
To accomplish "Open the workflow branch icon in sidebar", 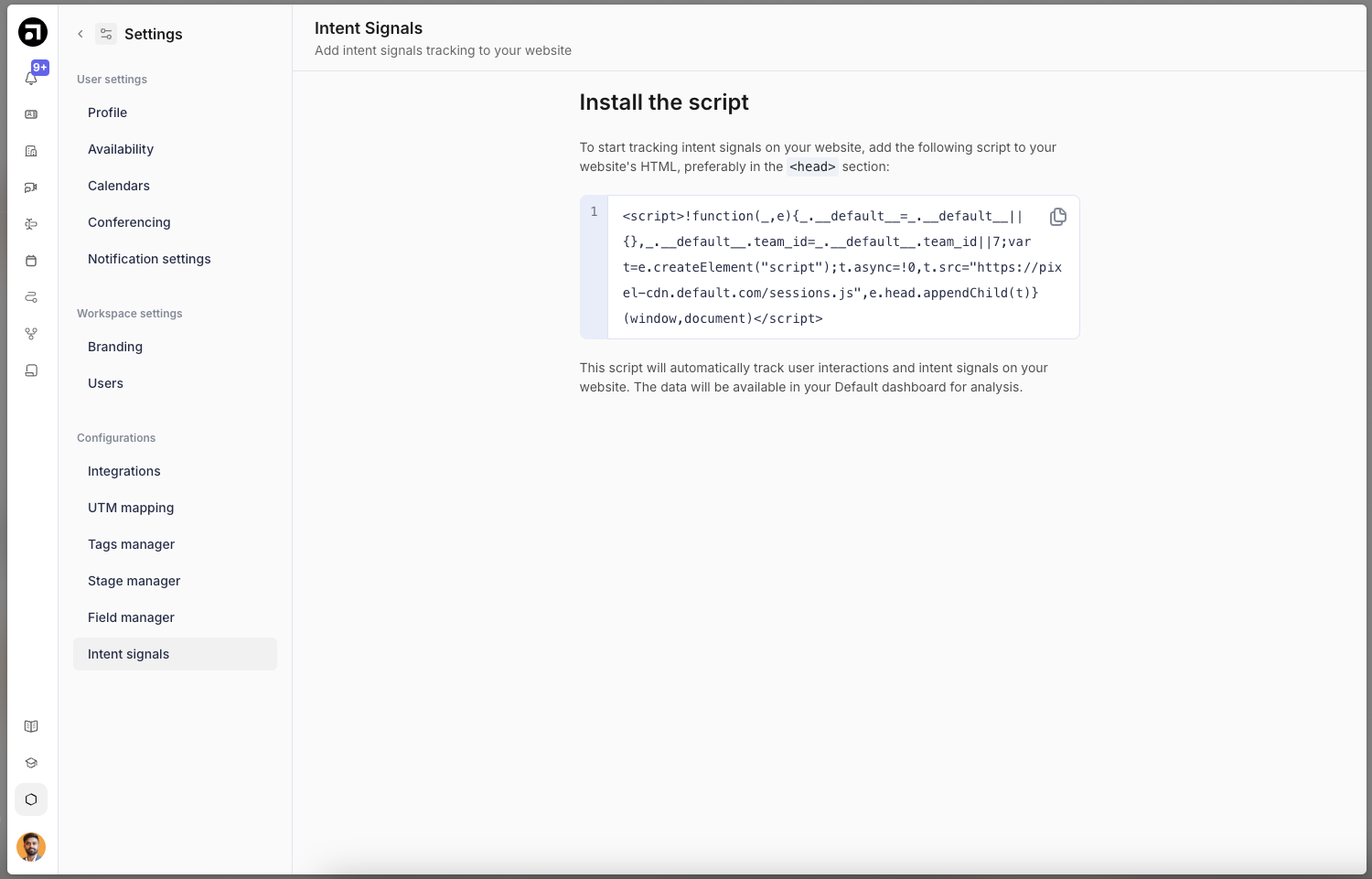I will (31, 334).
